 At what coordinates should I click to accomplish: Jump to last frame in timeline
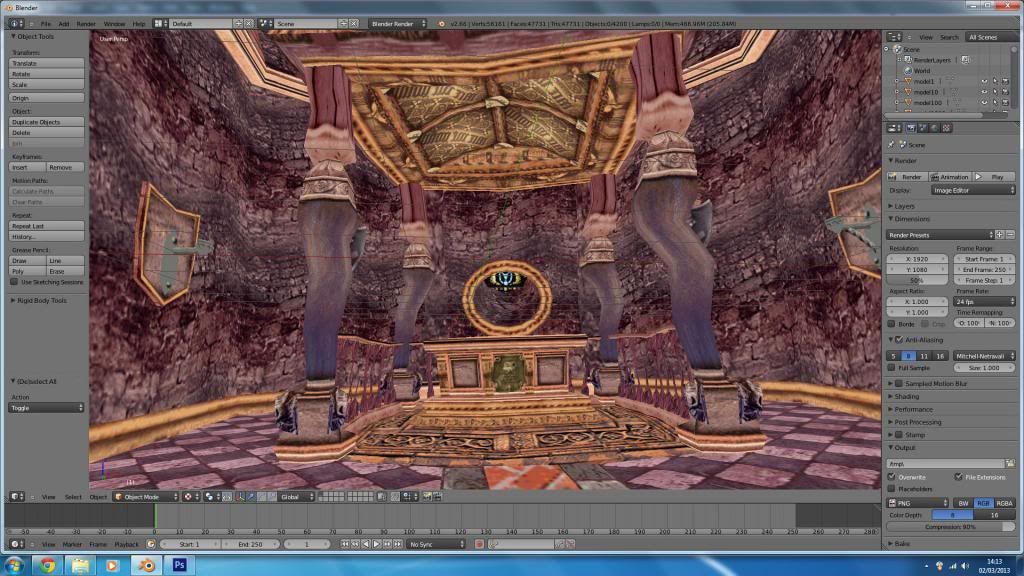pos(398,544)
